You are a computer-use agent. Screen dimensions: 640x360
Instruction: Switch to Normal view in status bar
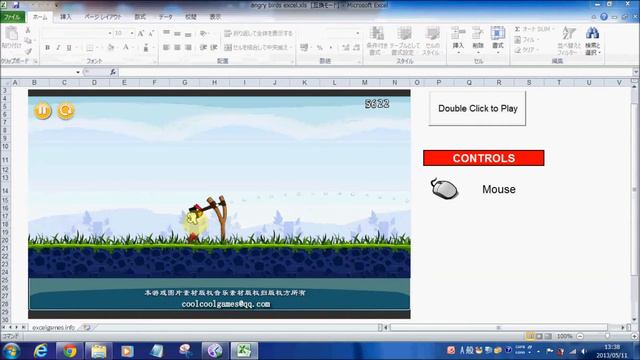(x=530, y=336)
